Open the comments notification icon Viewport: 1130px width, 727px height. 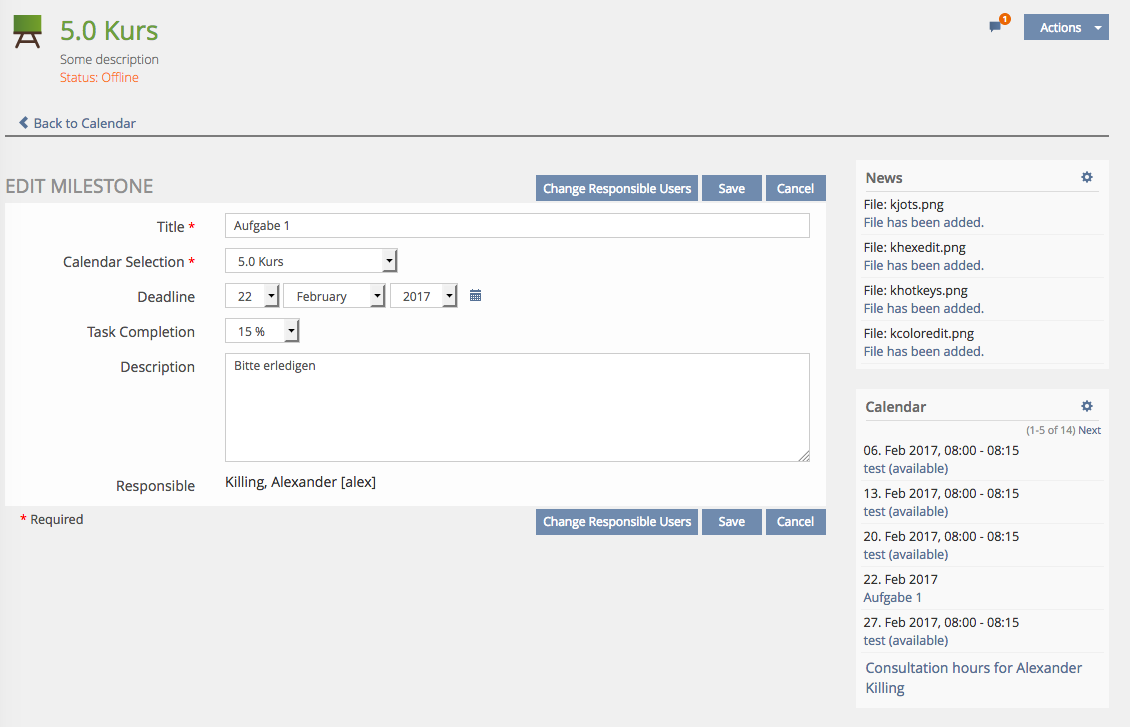(x=996, y=27)
